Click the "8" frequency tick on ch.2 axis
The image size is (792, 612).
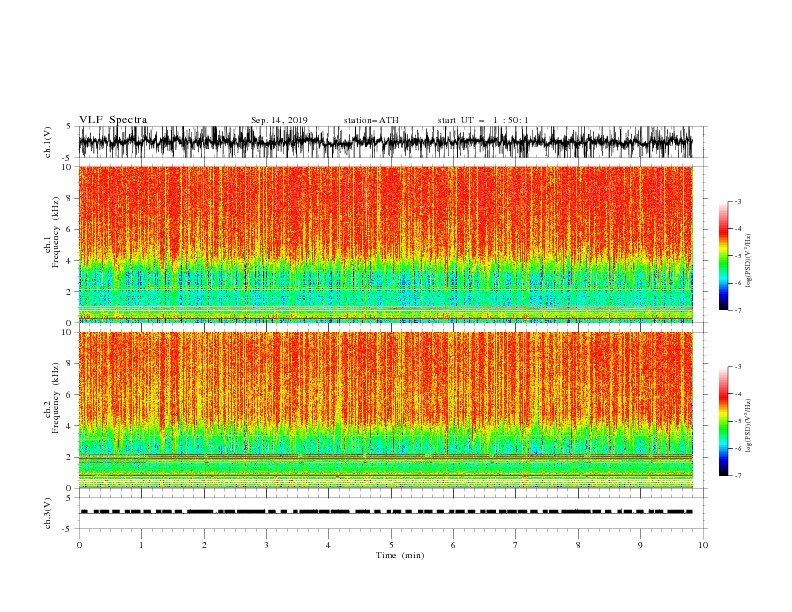click(71, 364)
